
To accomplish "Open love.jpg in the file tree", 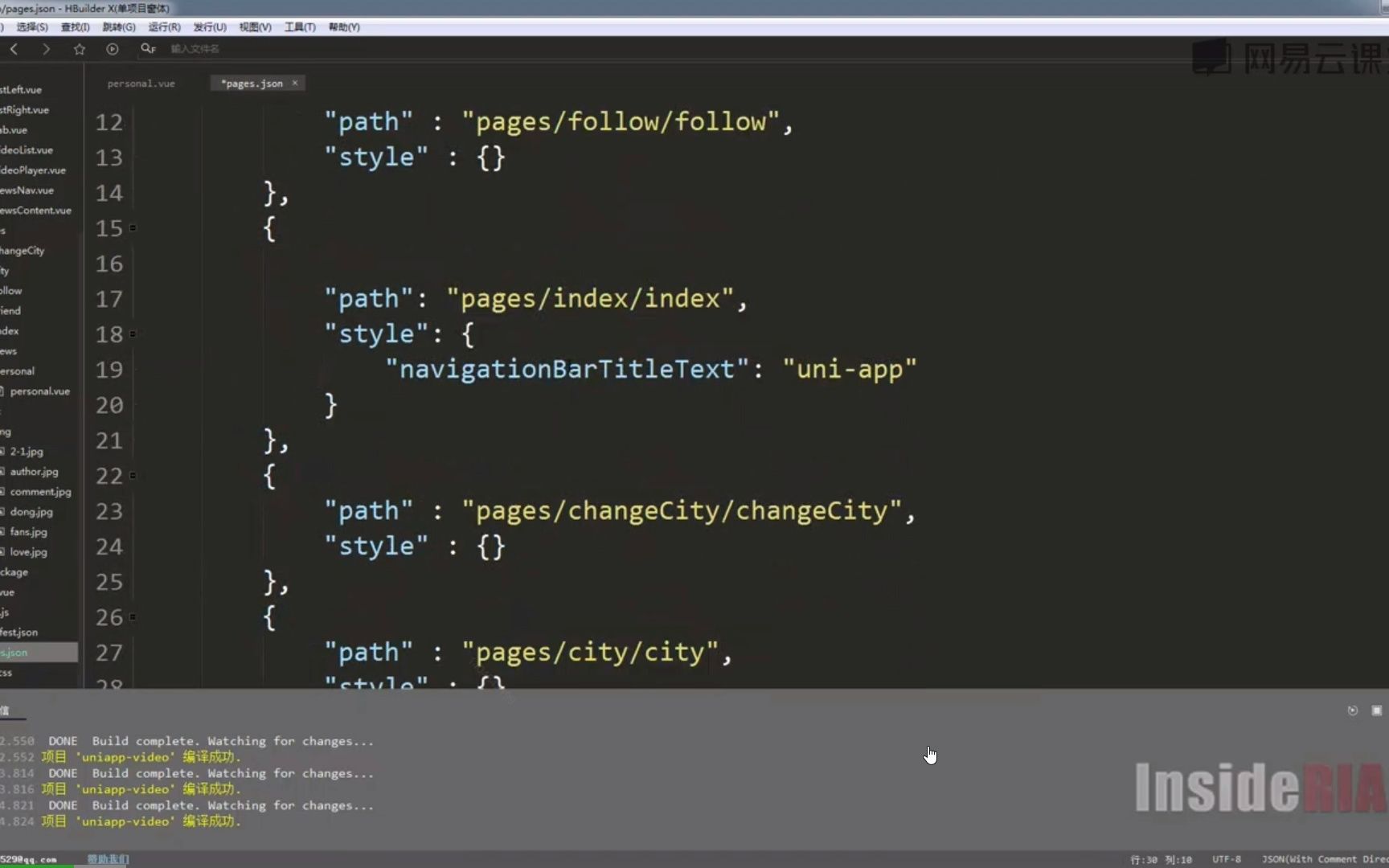I will click(x=28, y=552).
